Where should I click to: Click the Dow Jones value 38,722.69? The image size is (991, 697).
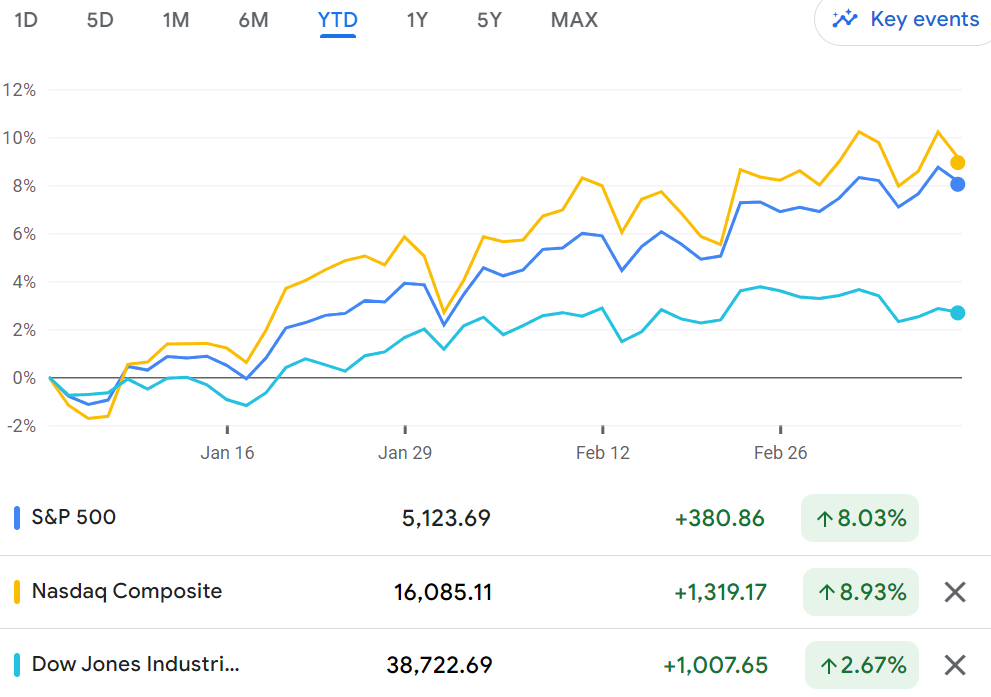(439, 665)
